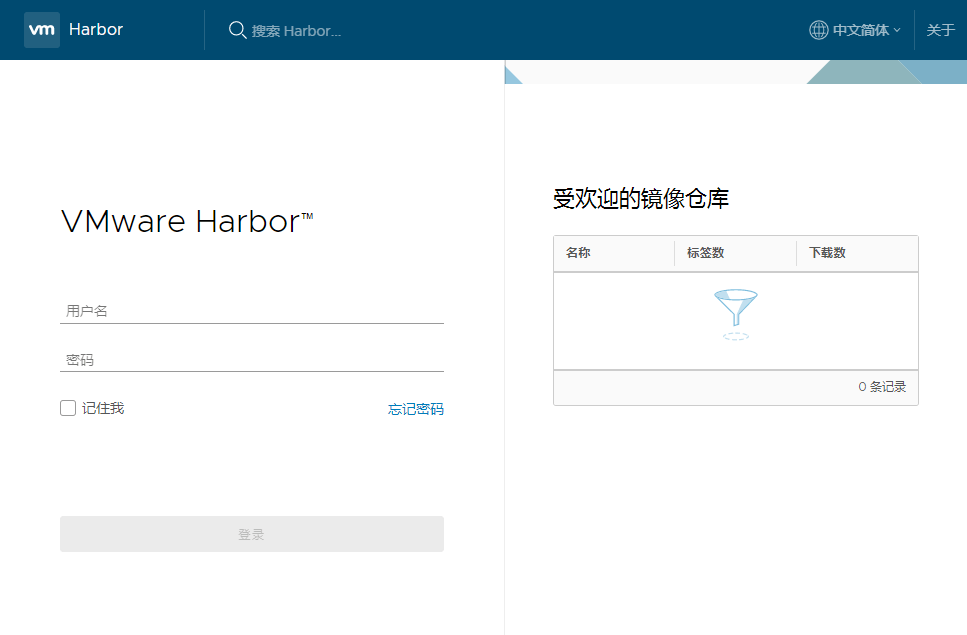Click the 受欢迎的镜像仓库 heading

point(641,199)
